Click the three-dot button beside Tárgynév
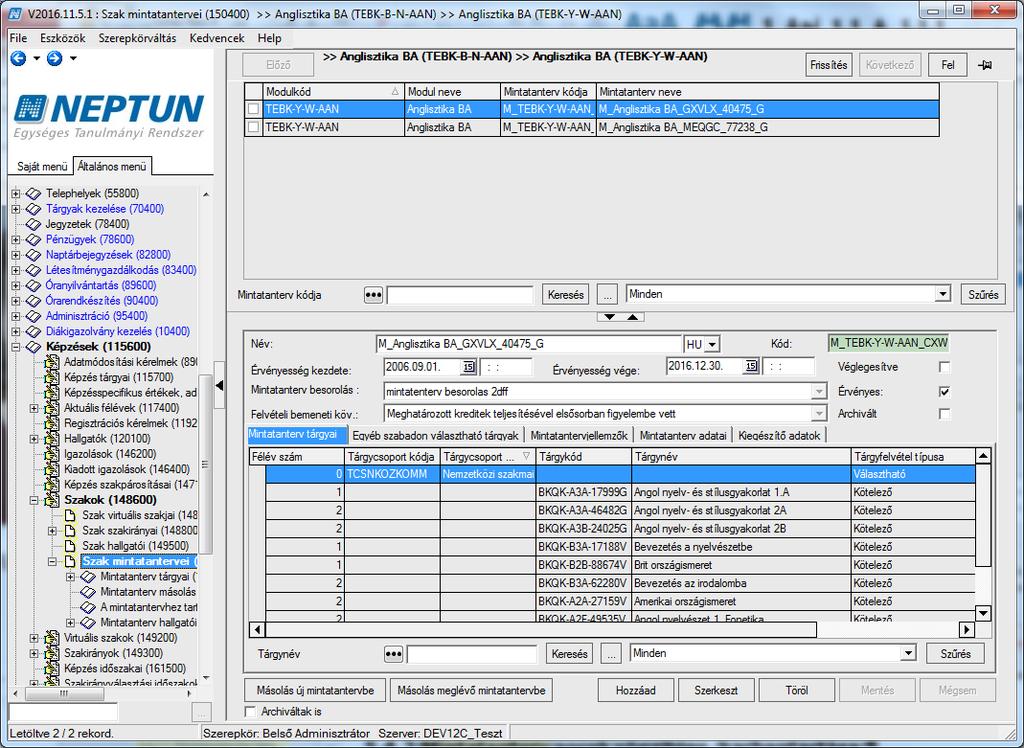 [393, 654]
